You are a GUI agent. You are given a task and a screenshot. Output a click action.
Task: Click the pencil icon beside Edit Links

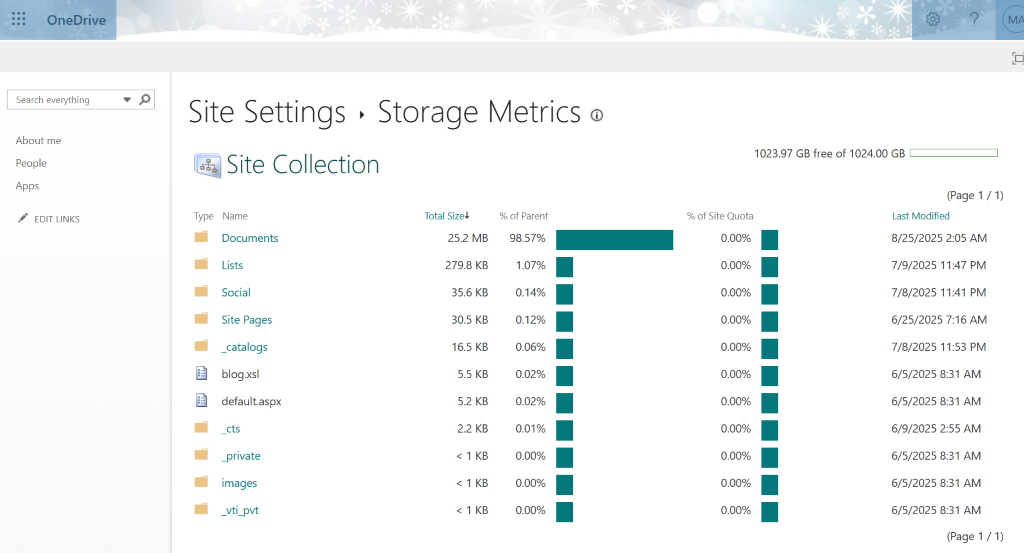[x=23, y=219]
